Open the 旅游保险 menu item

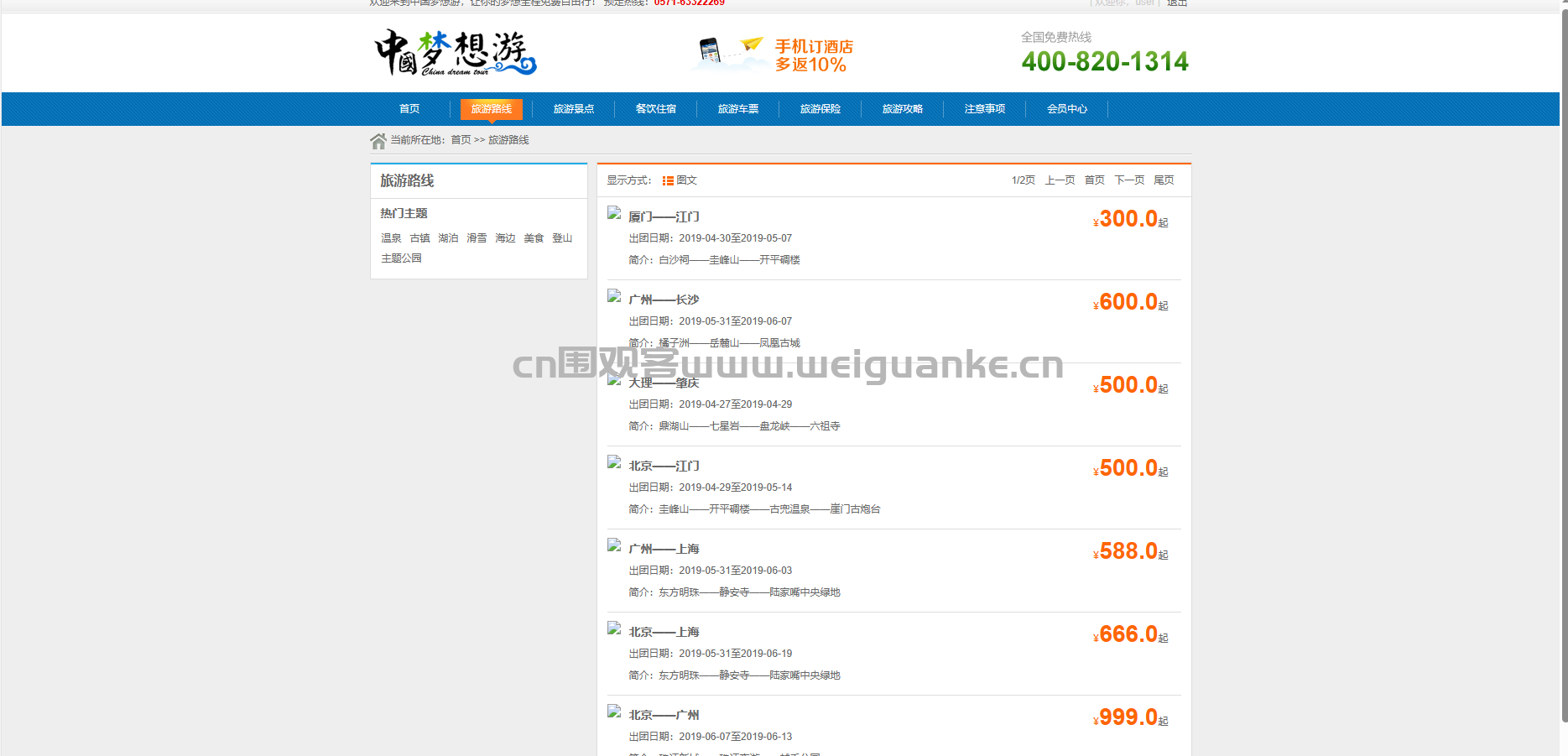click(x=820, y=109)
